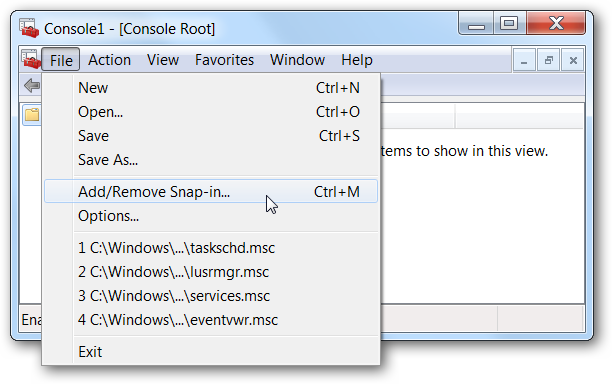Choose New from the File menu
This screenshot has width=612, height=384.
point(211,88)
